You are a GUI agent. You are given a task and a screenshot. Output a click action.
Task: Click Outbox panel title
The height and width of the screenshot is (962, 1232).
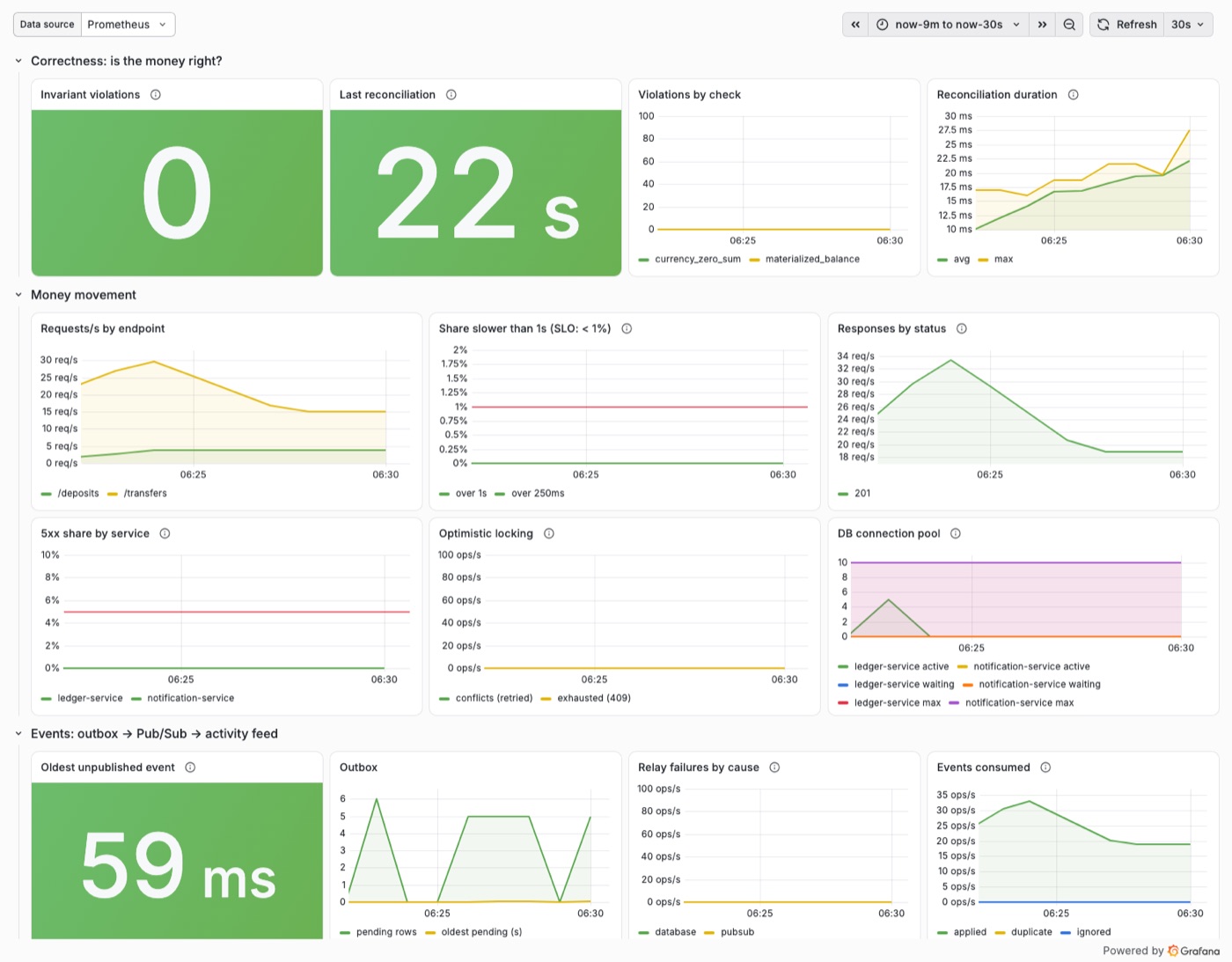pos(358,767)
